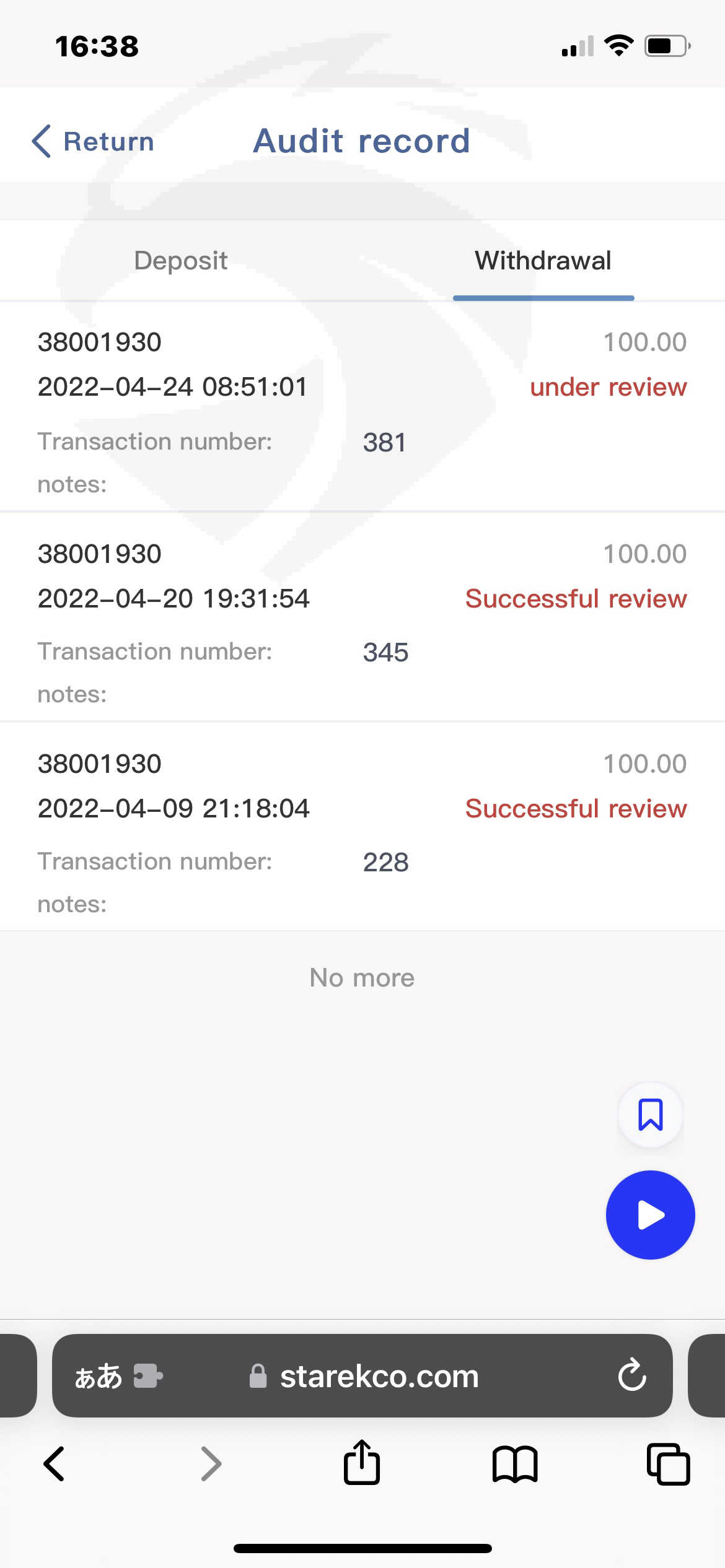Tap the Audit record page title

[x=362, y=141]
